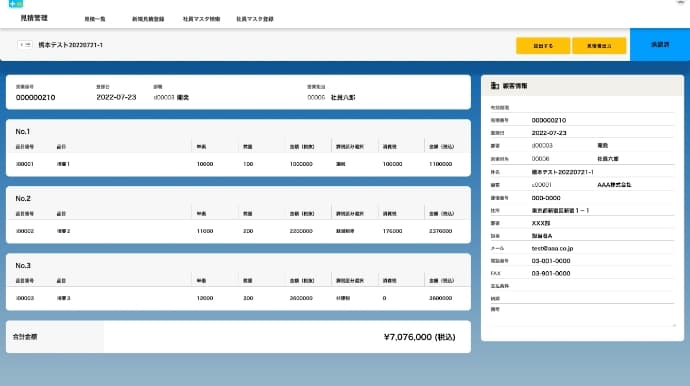This screenshot has width=690, height=386.
Task: Open the 見積一覧 menu item
Action: click(95, 19)
